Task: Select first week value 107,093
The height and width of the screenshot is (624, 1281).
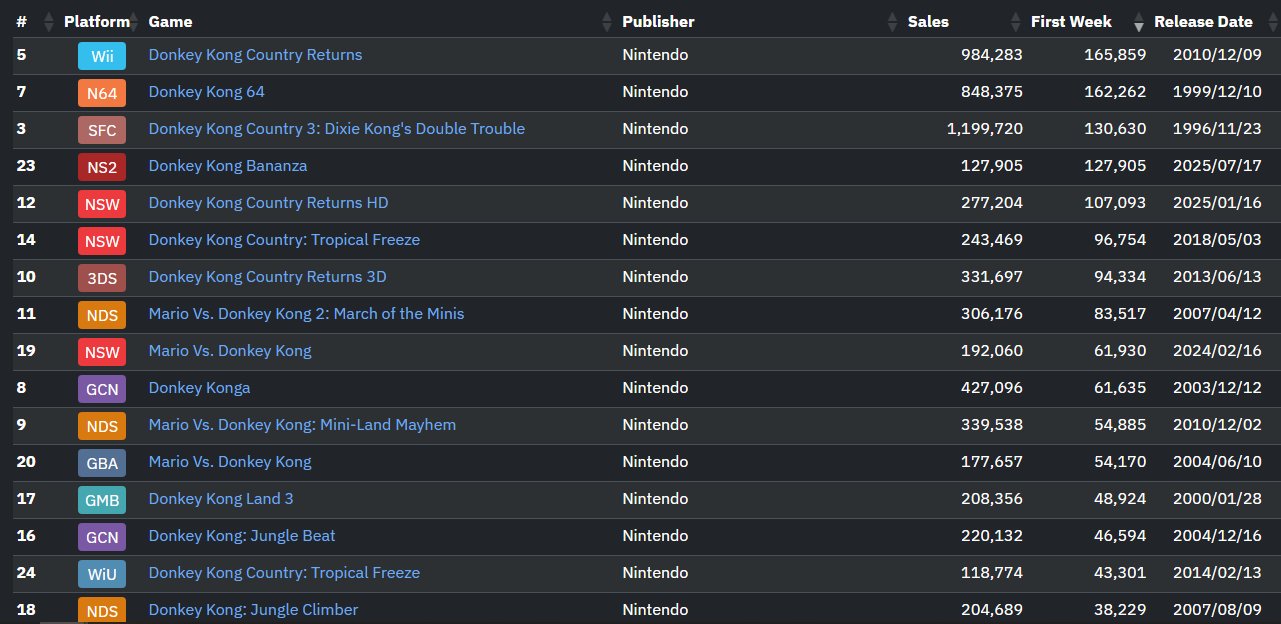Action: (x=1115, y=203)
